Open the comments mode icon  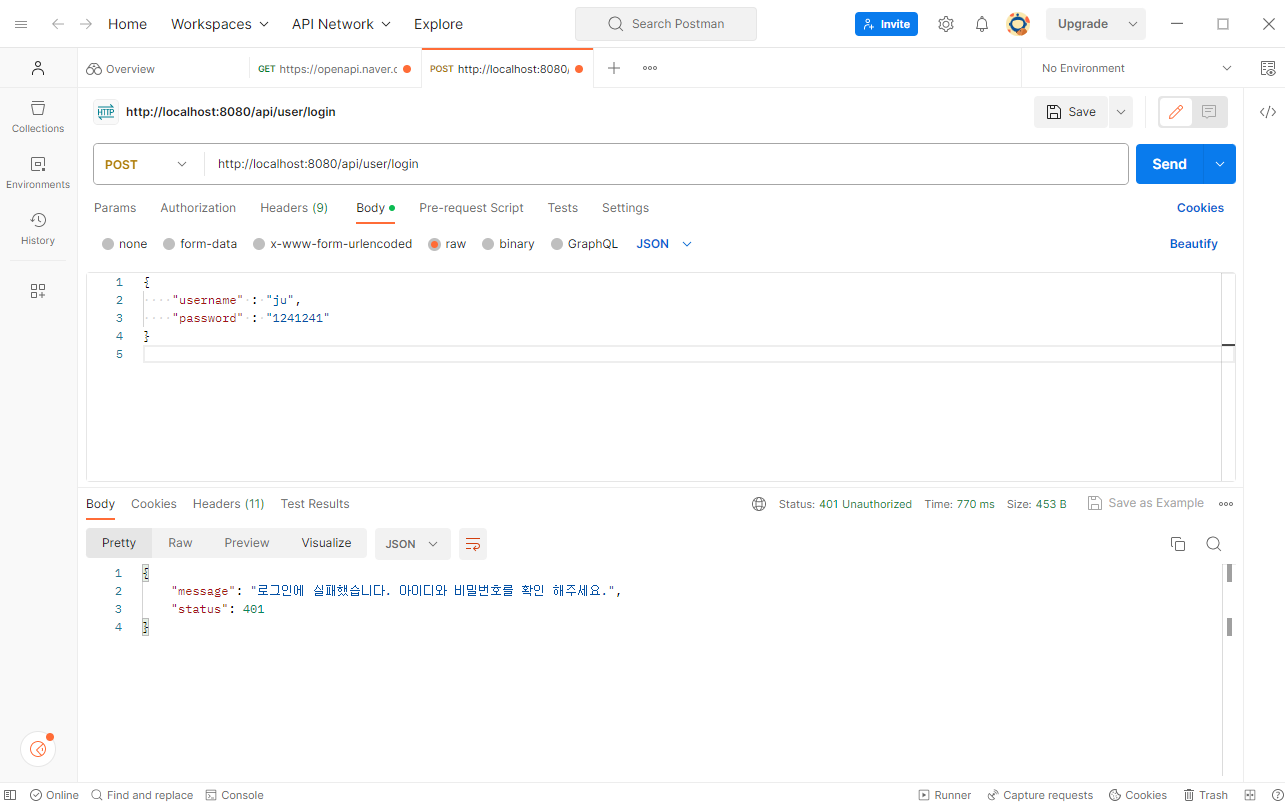click(1209, 112)
